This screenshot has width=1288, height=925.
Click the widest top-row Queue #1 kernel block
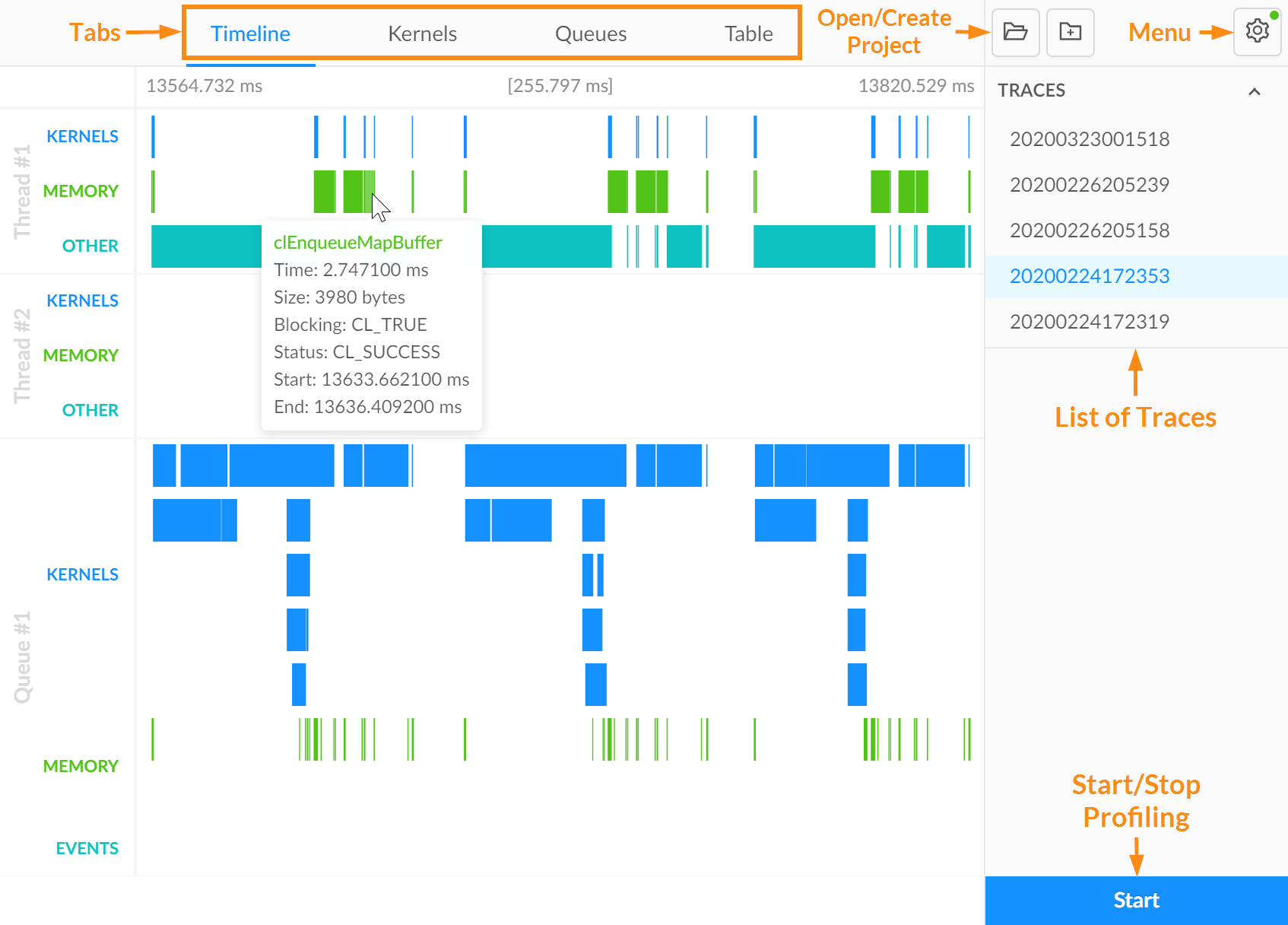tap(545, 466)
